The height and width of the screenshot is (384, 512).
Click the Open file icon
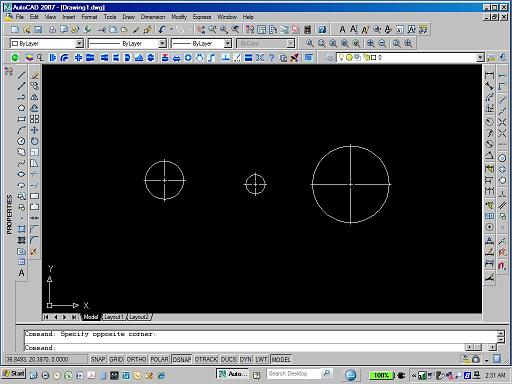(x=27, y=30)
